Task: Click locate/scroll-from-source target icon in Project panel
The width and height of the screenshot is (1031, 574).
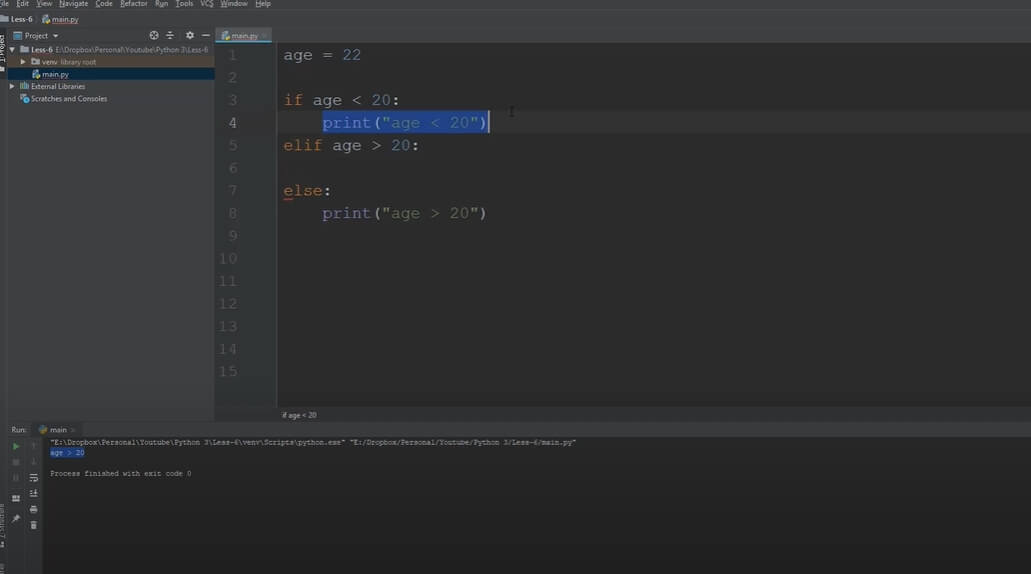Action: [154, 36]
